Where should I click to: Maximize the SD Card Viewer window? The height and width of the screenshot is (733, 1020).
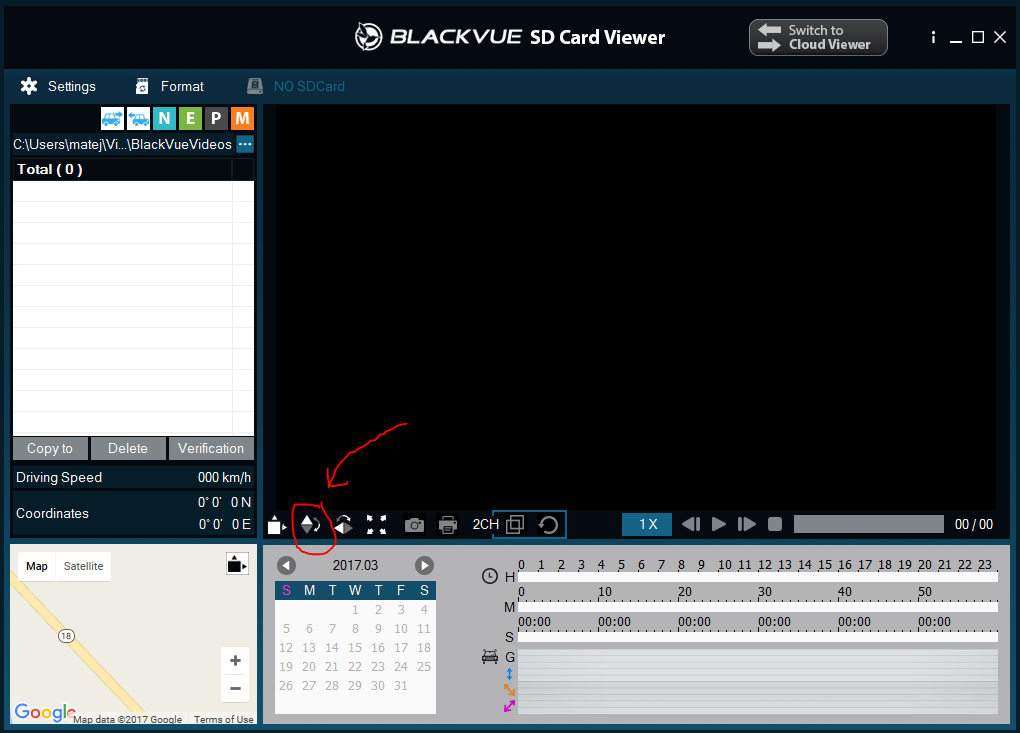pos(978,37)
